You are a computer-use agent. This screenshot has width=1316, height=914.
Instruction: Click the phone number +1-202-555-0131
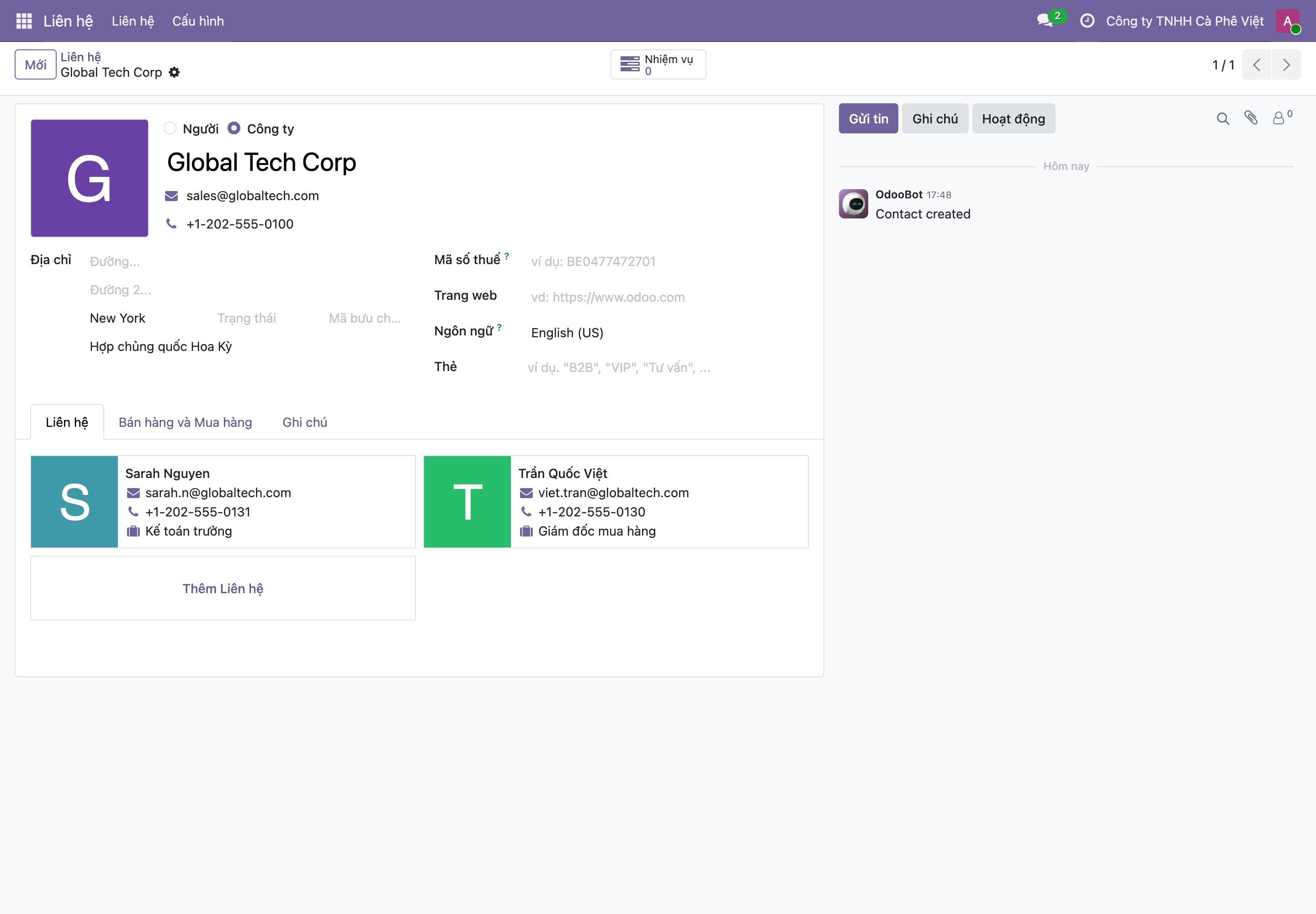tap(197, 512)
